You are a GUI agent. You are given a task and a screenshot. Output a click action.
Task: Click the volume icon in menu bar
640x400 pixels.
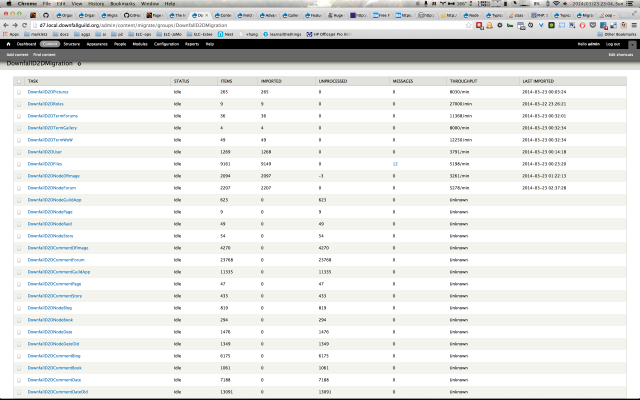pos(565,4)
